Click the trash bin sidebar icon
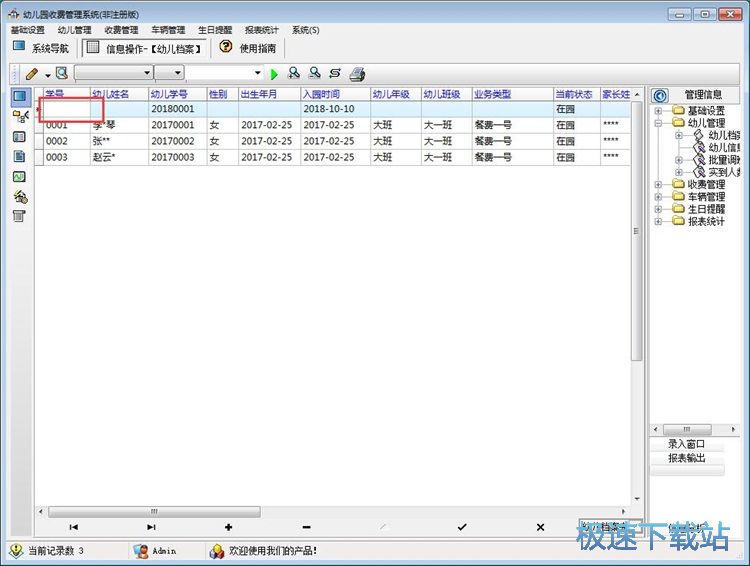Screen dimensions: 750x566 19,216
